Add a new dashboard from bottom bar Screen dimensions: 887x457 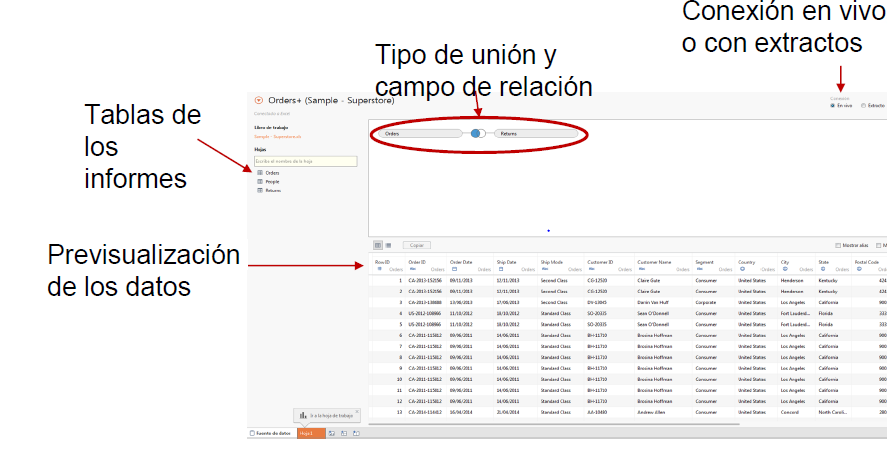tap(344, 433)
